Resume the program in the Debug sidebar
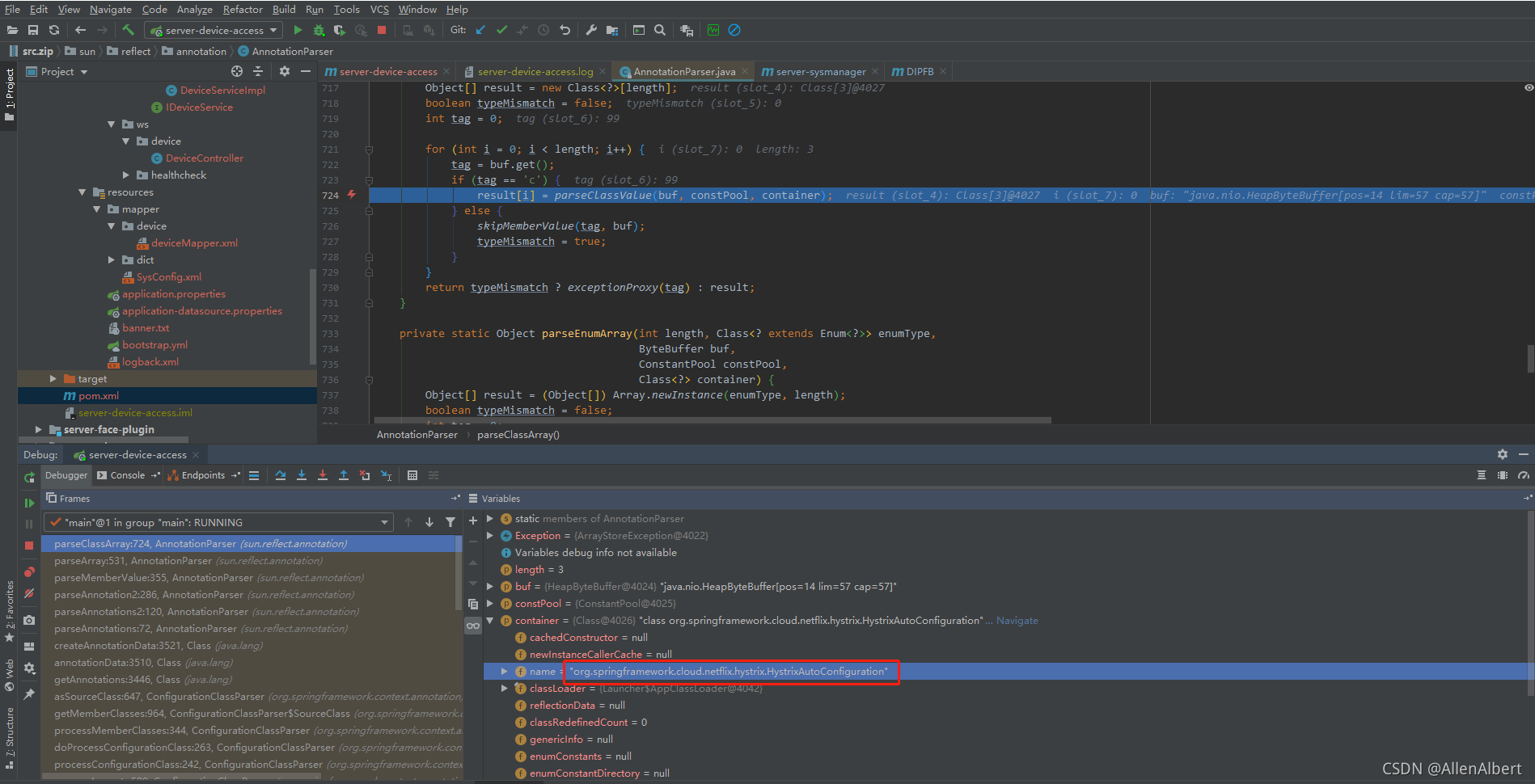Screen dimensions: 1535x784 pyautogui.click(x=29, y=503)
